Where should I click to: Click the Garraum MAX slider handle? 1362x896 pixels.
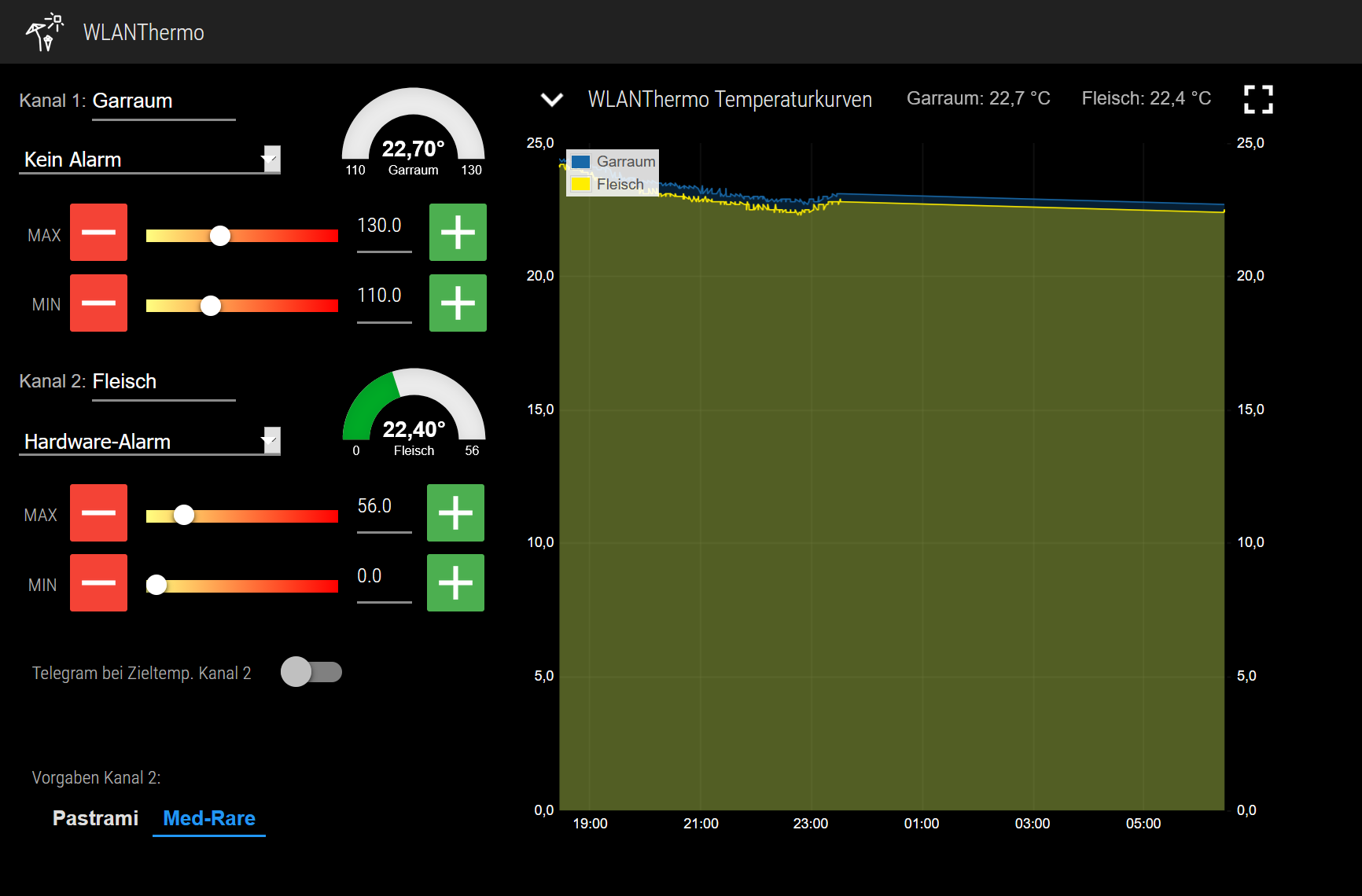pyautogui.click(x=220, y=236)
